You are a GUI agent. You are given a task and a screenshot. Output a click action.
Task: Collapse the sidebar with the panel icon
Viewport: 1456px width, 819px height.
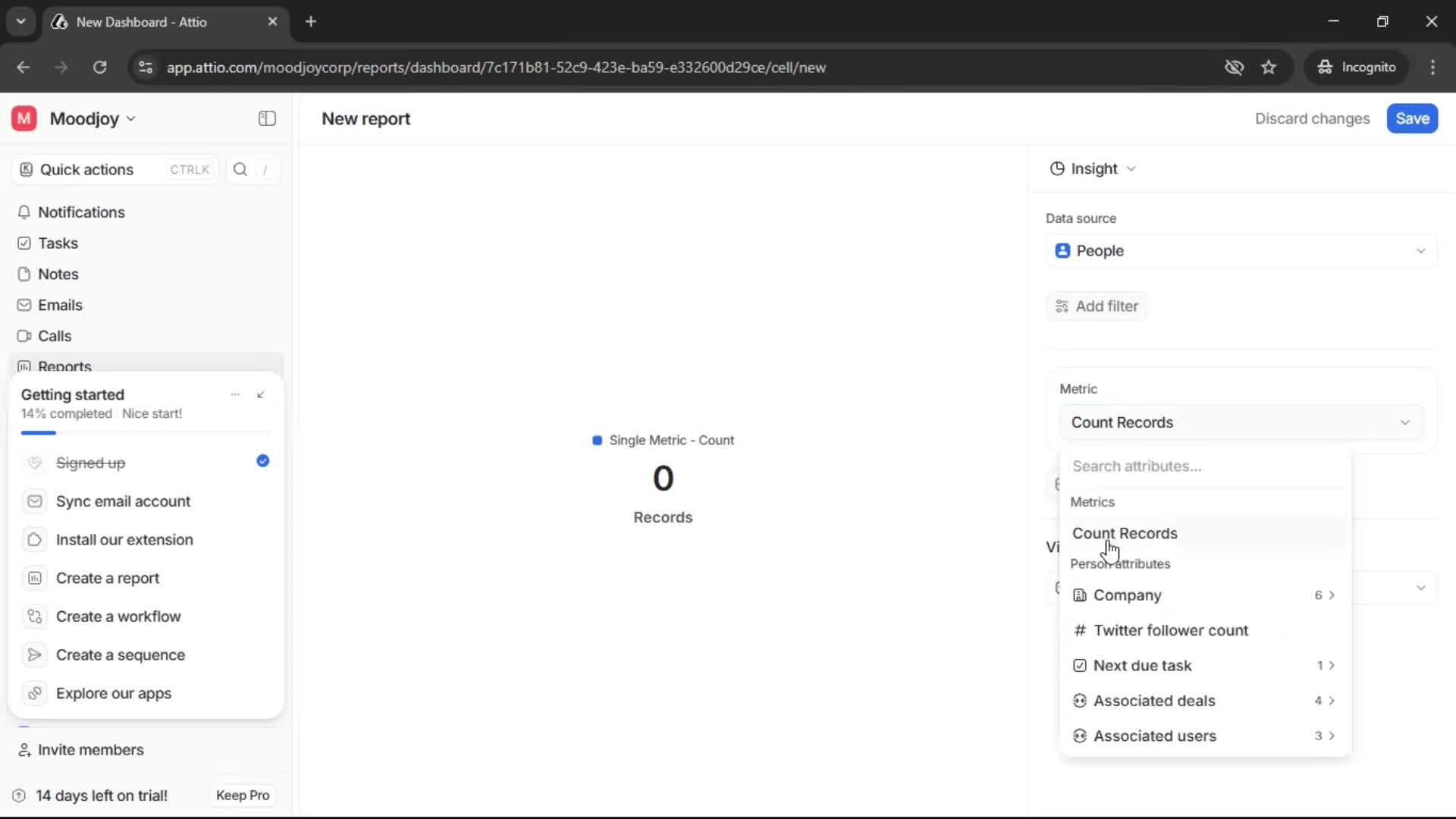[266, 118]
